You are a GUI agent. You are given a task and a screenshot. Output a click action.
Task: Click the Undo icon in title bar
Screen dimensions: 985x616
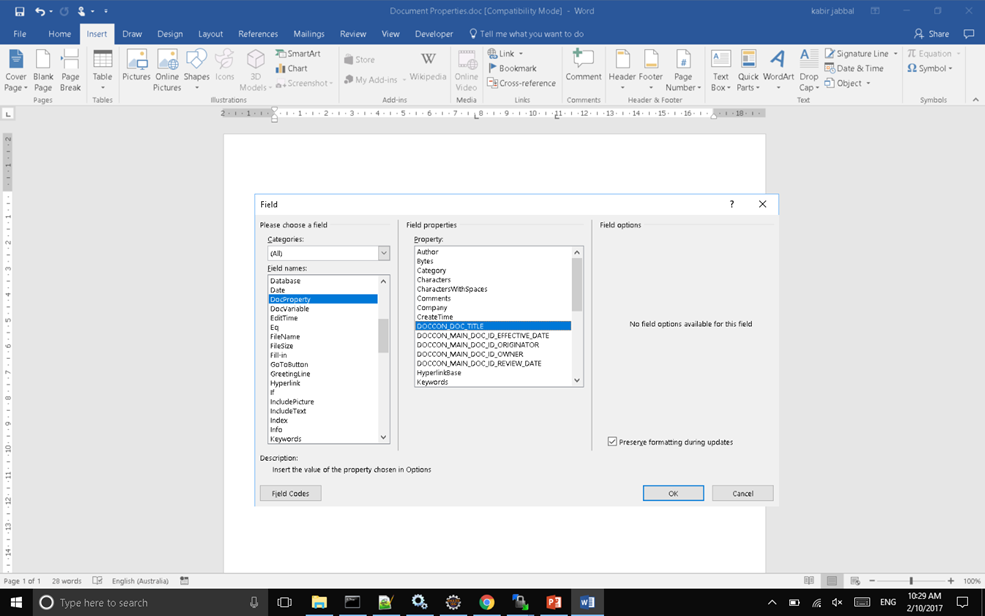coord(40,11)
